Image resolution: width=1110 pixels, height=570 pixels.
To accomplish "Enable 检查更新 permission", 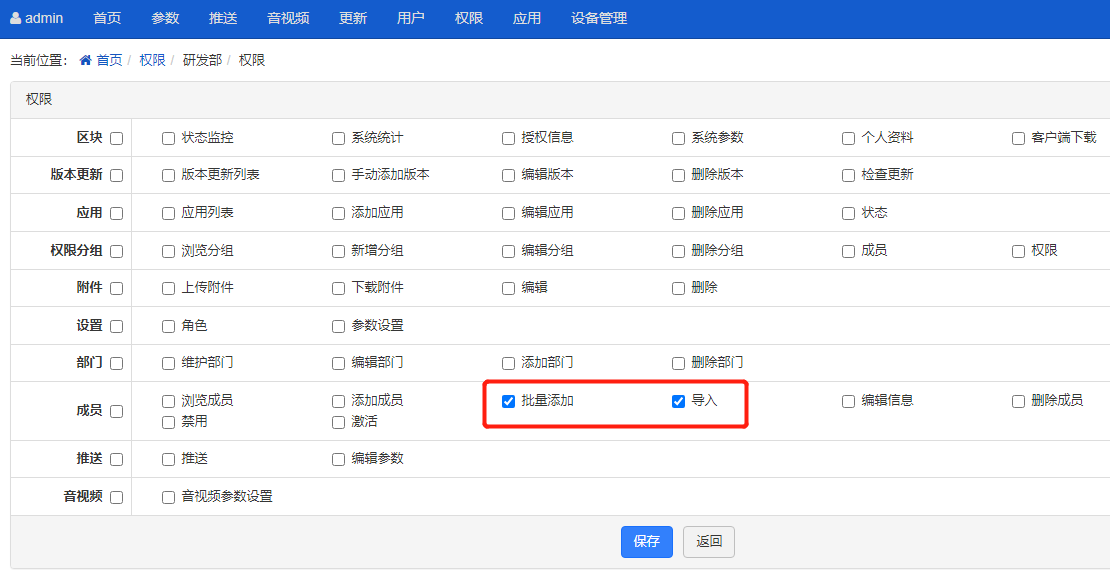I will (848, 176).
